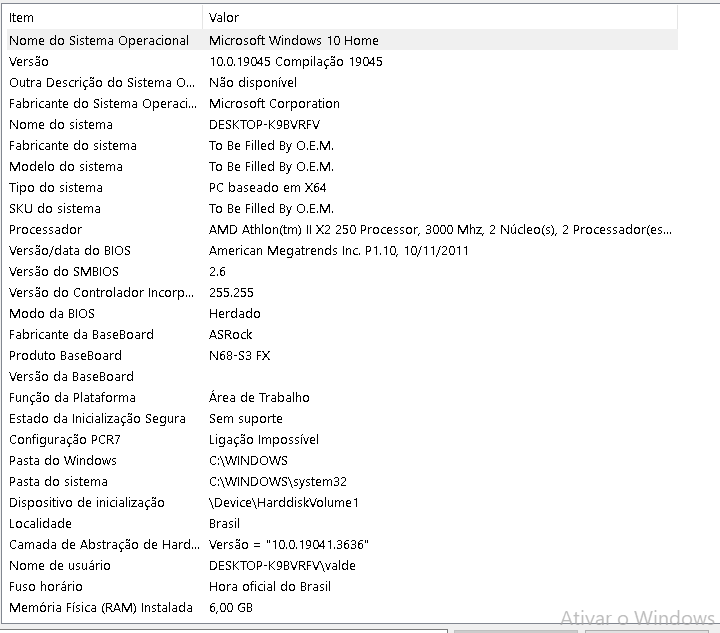Select "Versão do Controlador Incorp..." row
The height and width of the screenshot is (633, 720).
(x=342, y=293)
